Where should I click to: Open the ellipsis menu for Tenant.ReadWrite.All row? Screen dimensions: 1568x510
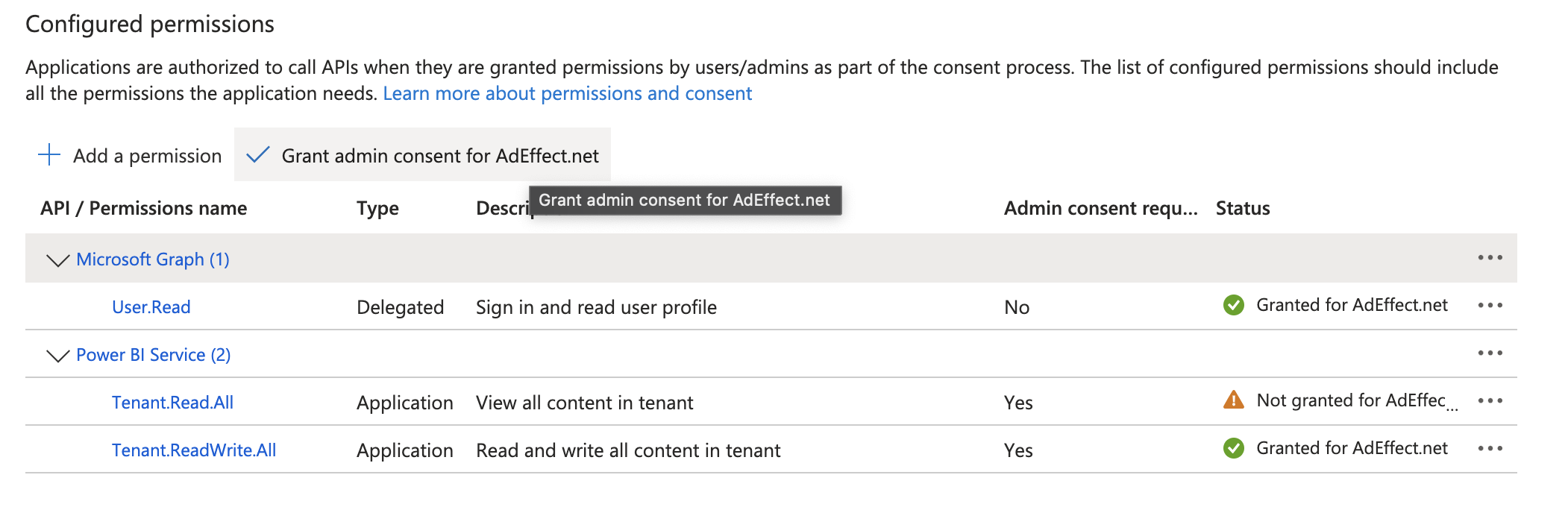pos(1490,449)
